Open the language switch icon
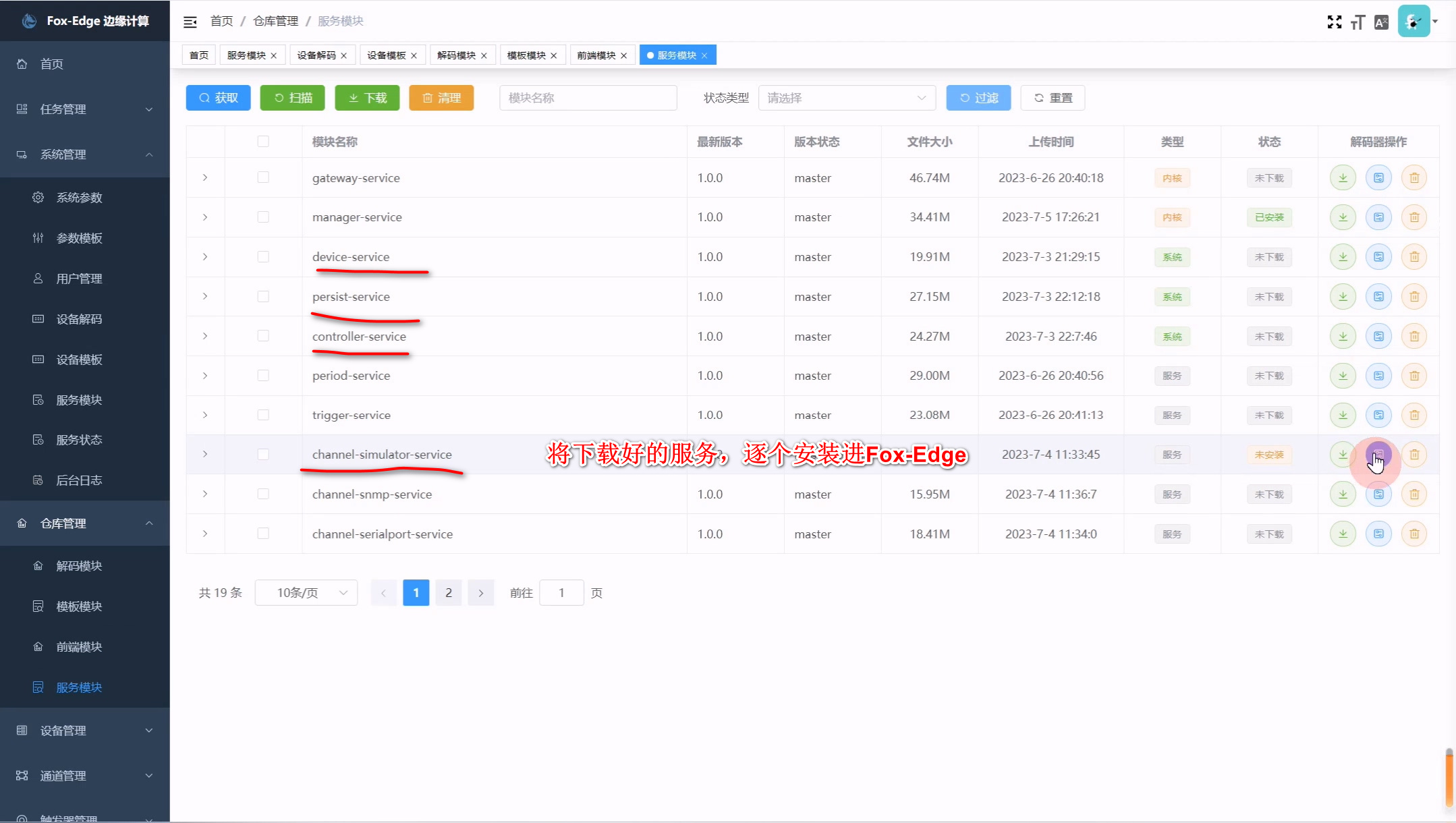Image resolution: width=1456 pixels, height=823 pixels. [1381, 22]
